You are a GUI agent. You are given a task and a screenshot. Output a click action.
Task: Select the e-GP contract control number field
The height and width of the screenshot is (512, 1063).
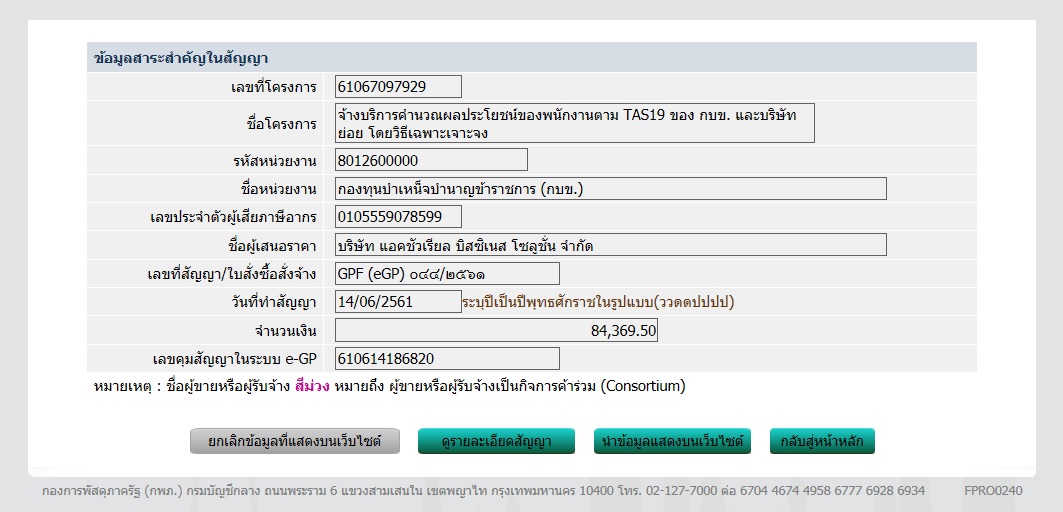click(447, 358)
